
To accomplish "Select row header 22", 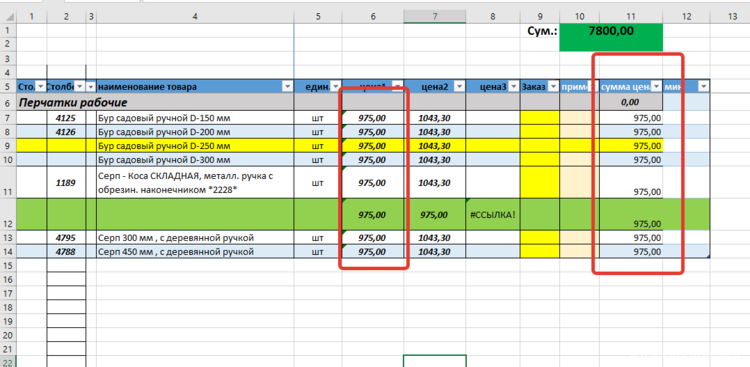I will tap(8, 362).
